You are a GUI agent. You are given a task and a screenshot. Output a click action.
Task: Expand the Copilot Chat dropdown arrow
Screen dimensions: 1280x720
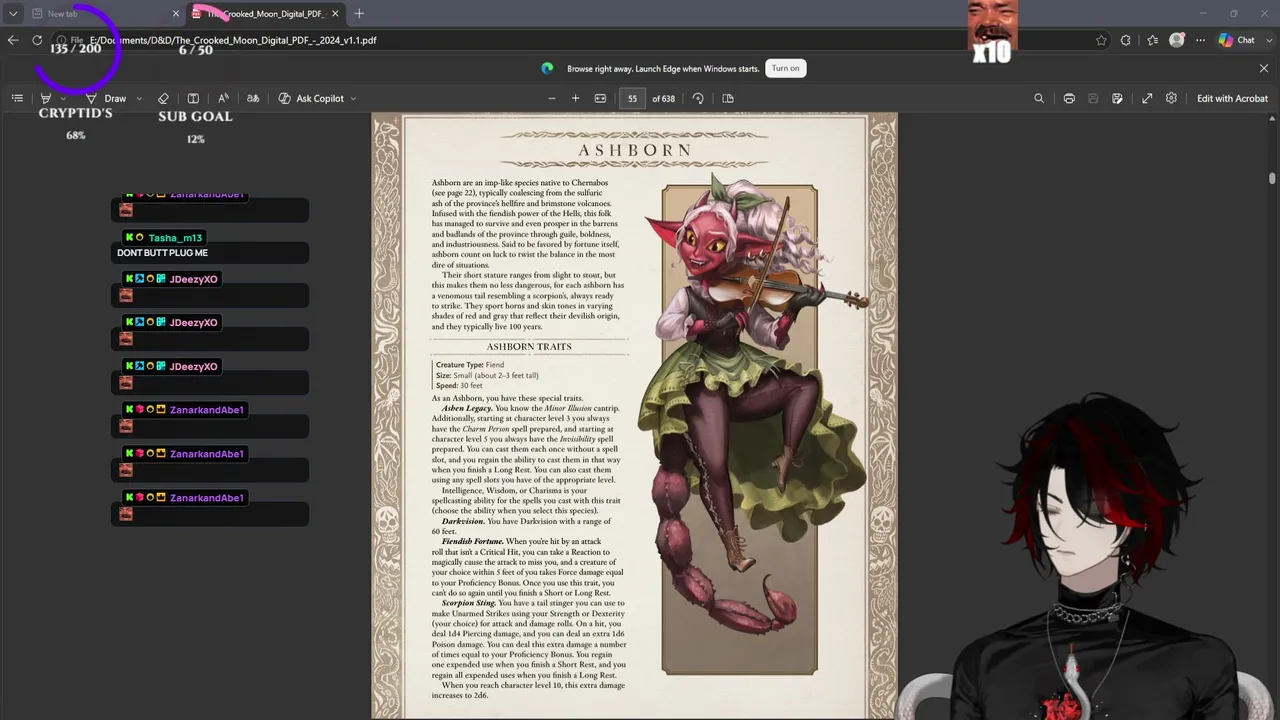[x=1268, y=40]
